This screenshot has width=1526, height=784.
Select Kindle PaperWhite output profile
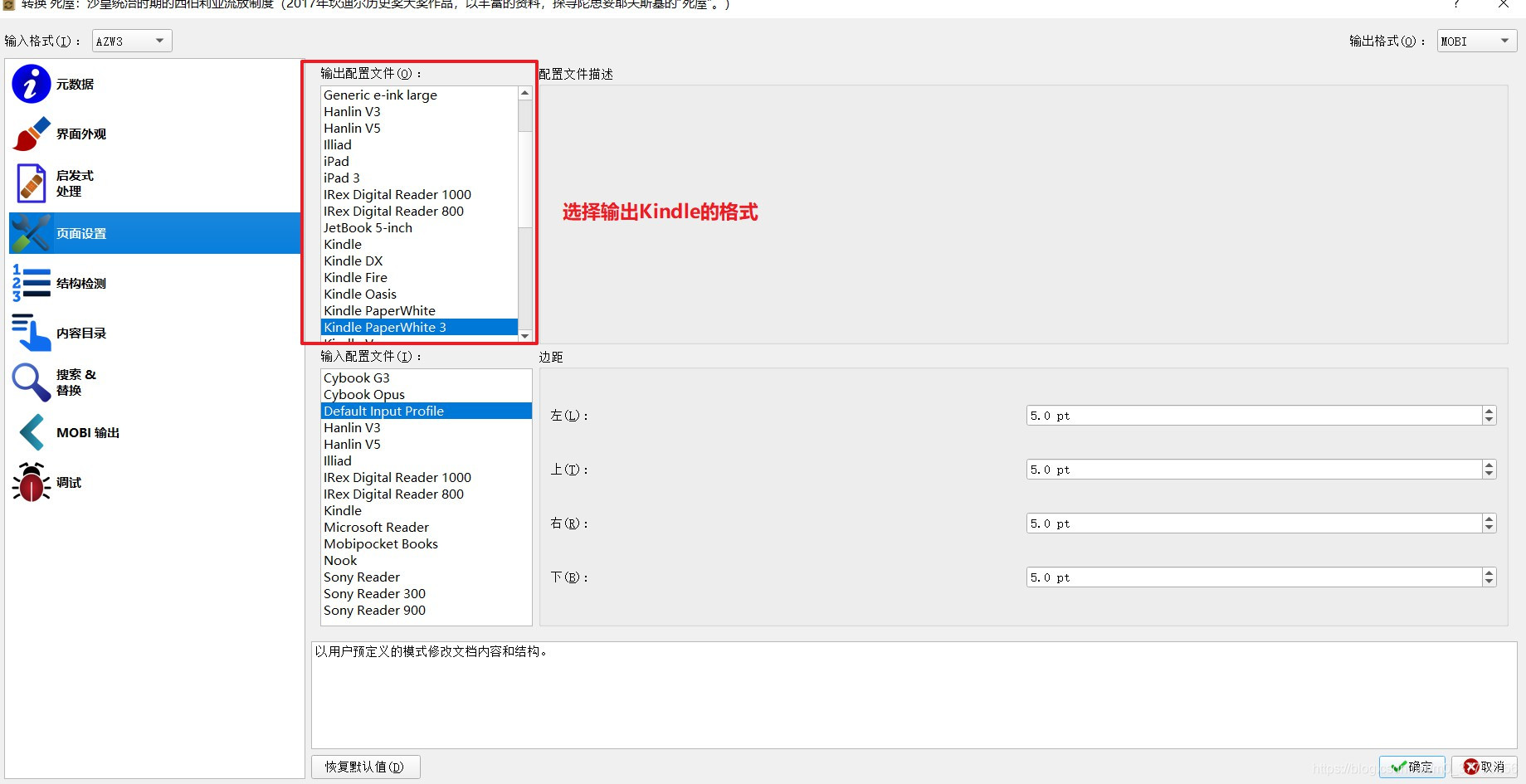click(x=419, y=310)
